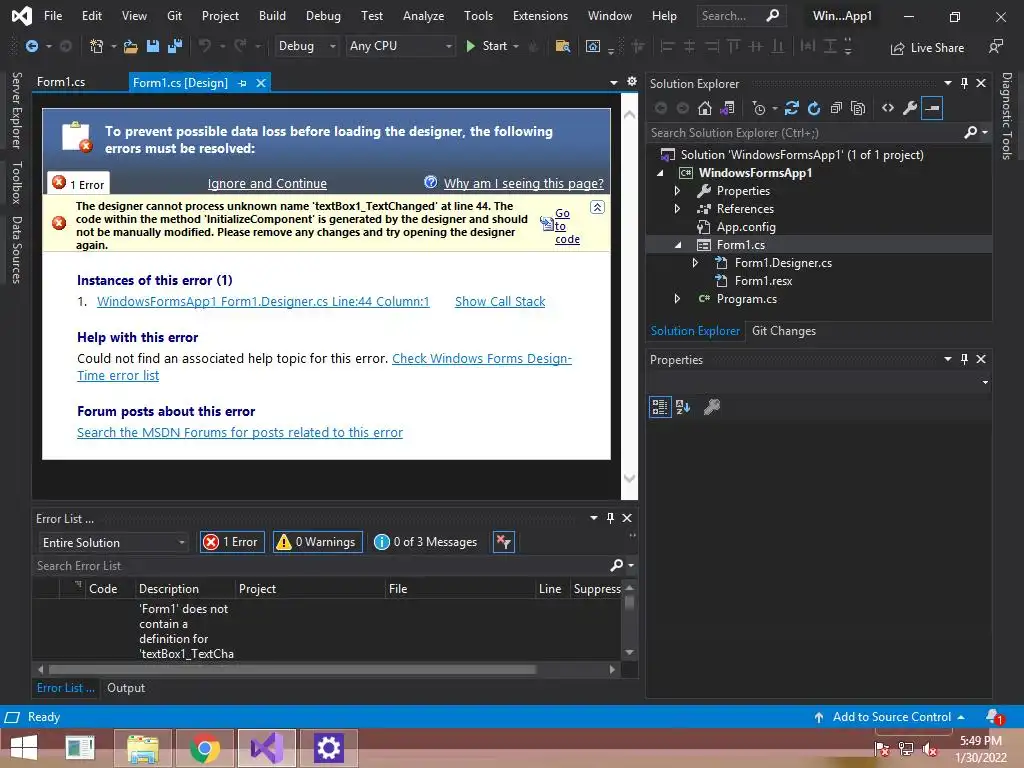The image size is (1024, 768).
Task: Expand the Form1.Designer.cs node
Action: click(x=696, y=263)
